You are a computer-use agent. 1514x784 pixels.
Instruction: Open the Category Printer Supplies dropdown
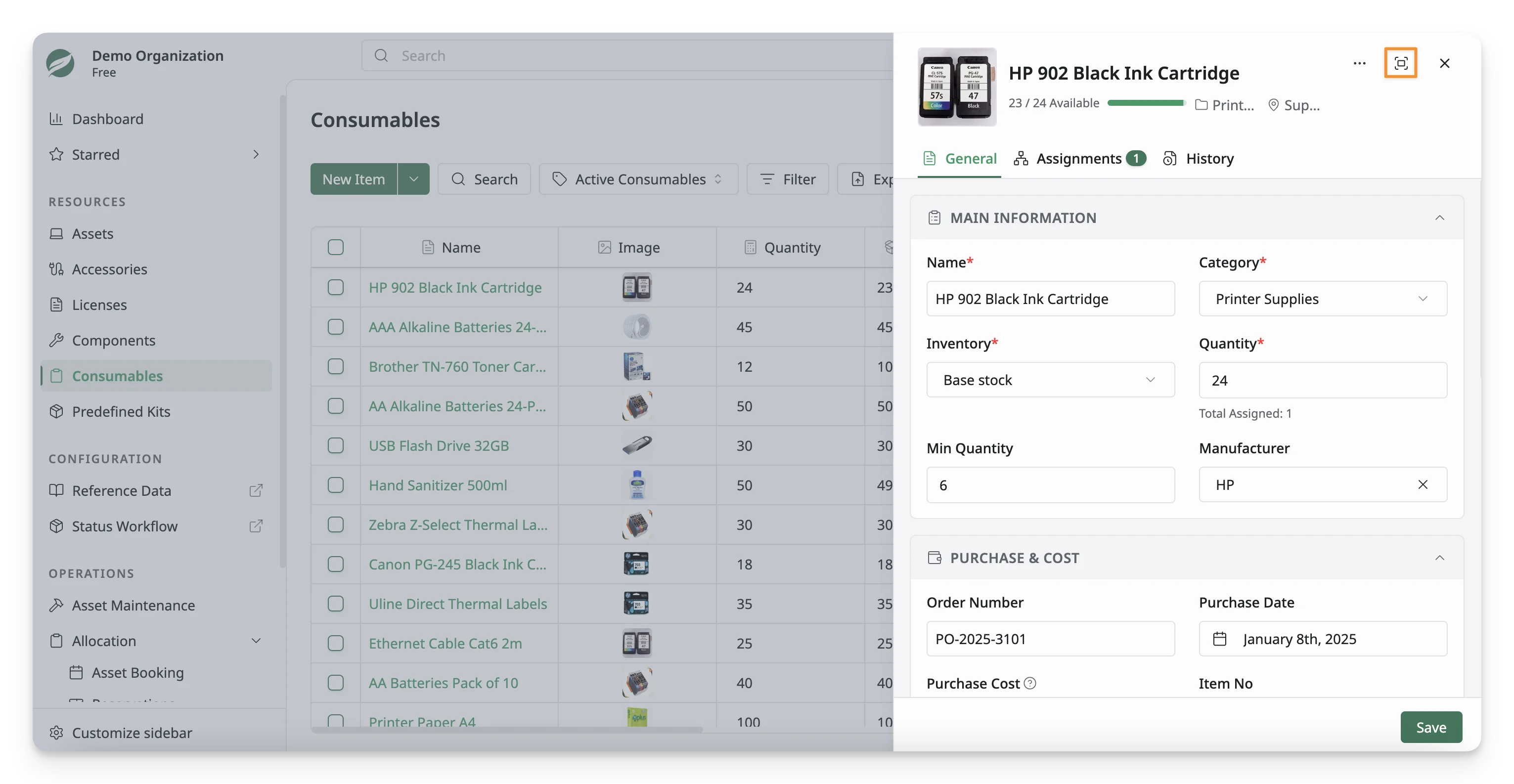[x=1322, y=299]
